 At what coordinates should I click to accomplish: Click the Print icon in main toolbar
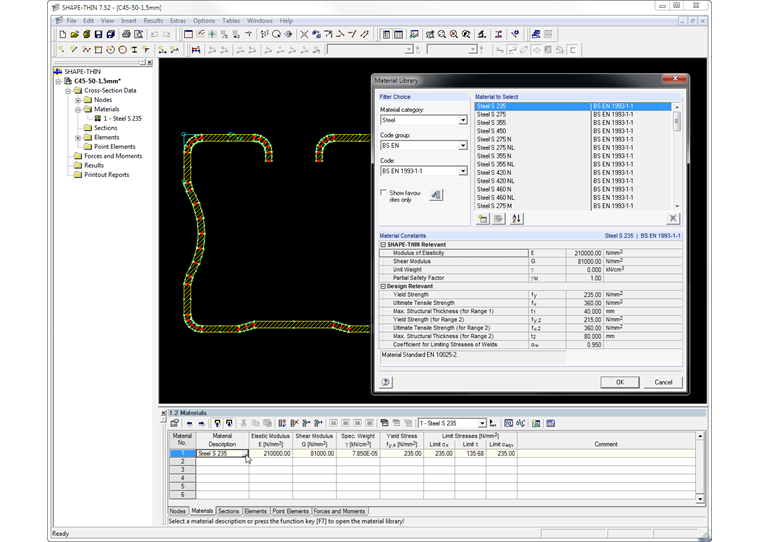coord(126,34)
